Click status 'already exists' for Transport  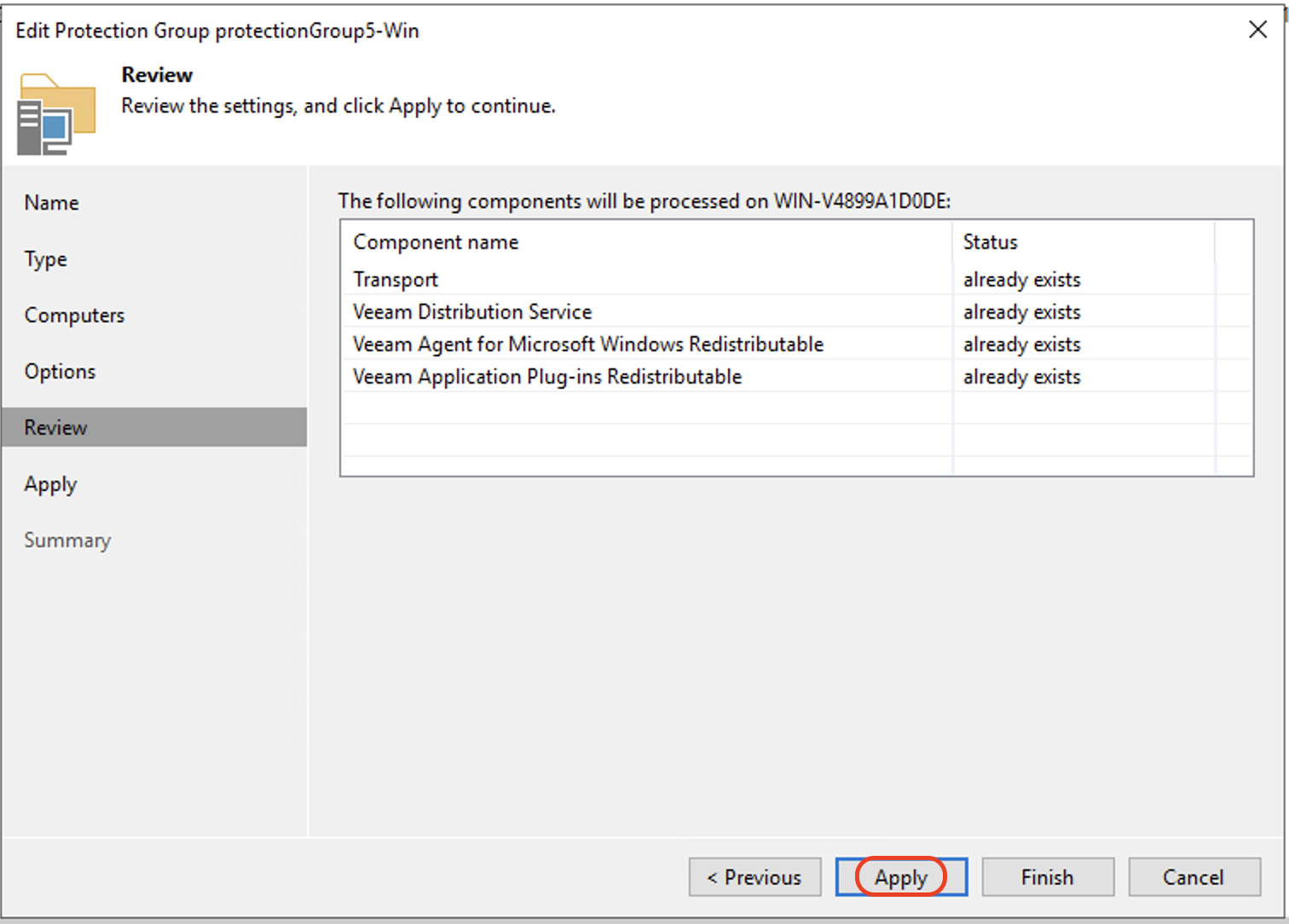pos(1022,280)
